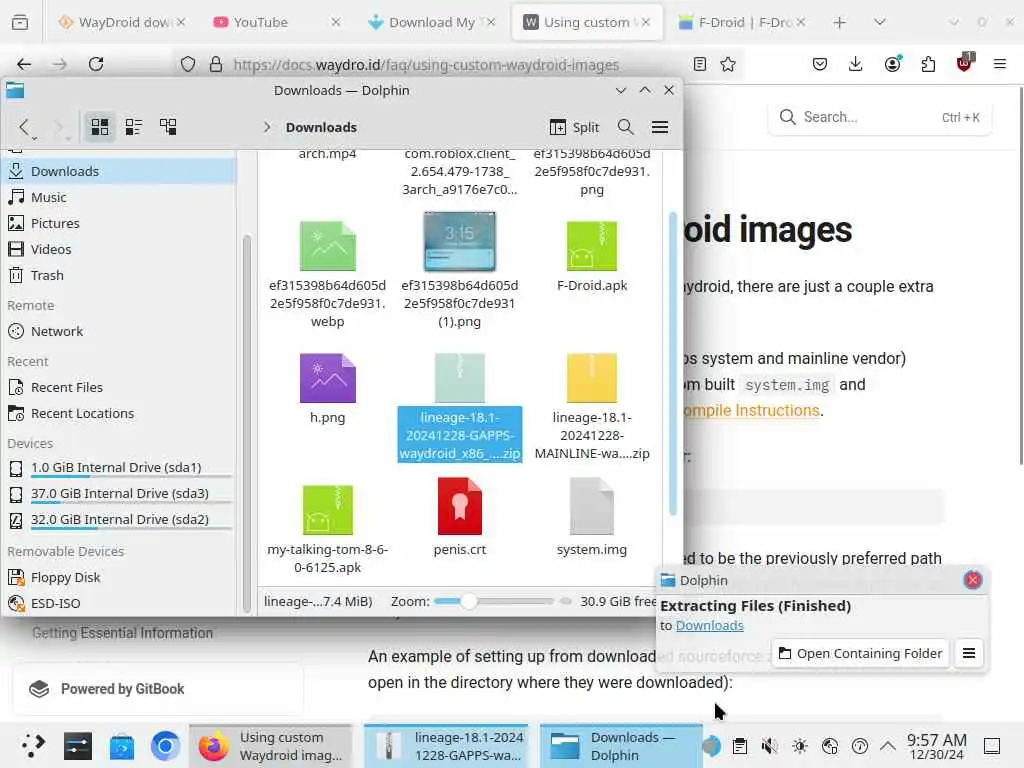Switch to F-Droid browser tab
1024x768 pixels.
742,22
